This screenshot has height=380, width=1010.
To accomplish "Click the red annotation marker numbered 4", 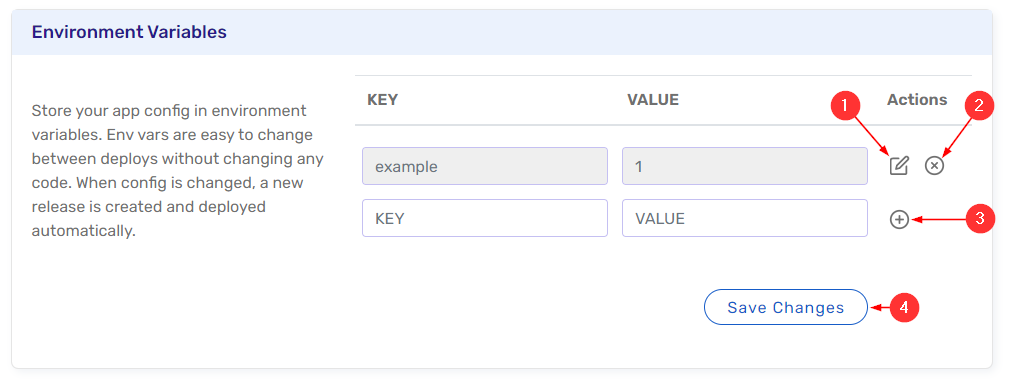I will [x=904, y=307].
